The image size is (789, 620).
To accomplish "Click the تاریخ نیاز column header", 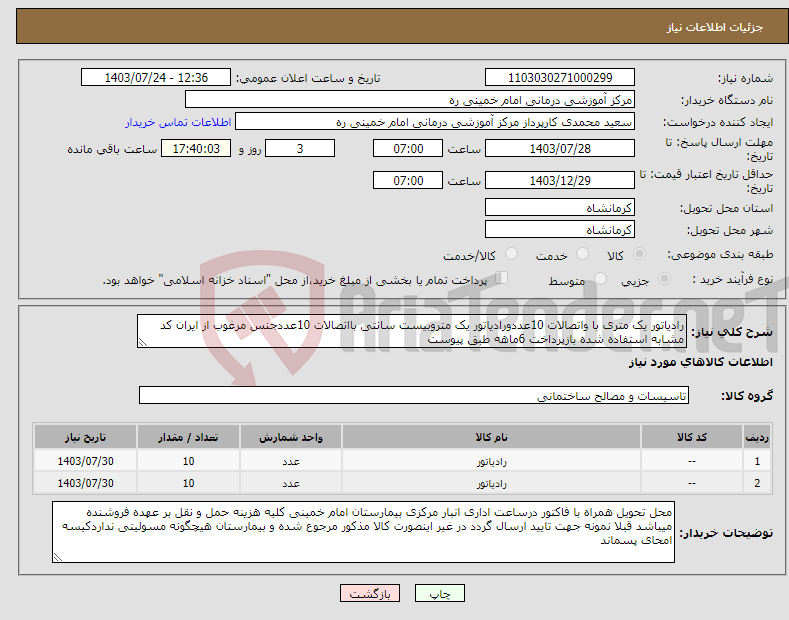I will click(x=86, y=437).
